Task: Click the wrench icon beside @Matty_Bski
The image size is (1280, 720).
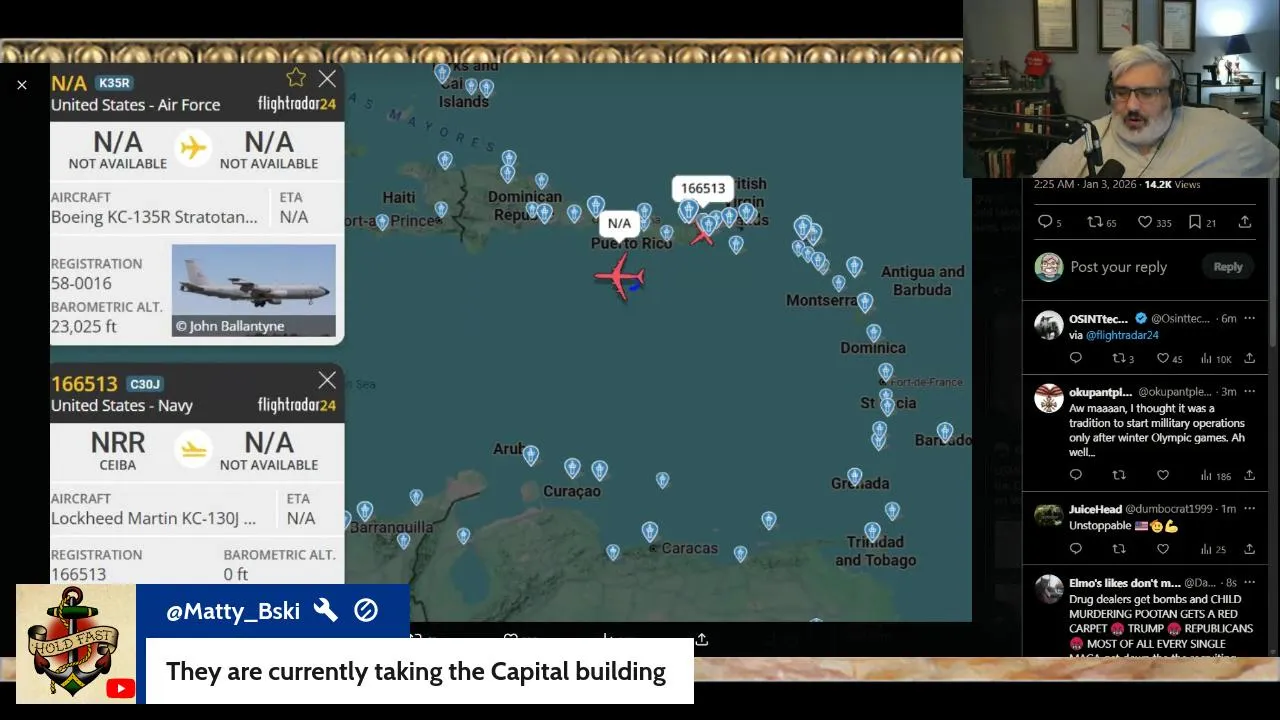Action: (x=326, y=611)
